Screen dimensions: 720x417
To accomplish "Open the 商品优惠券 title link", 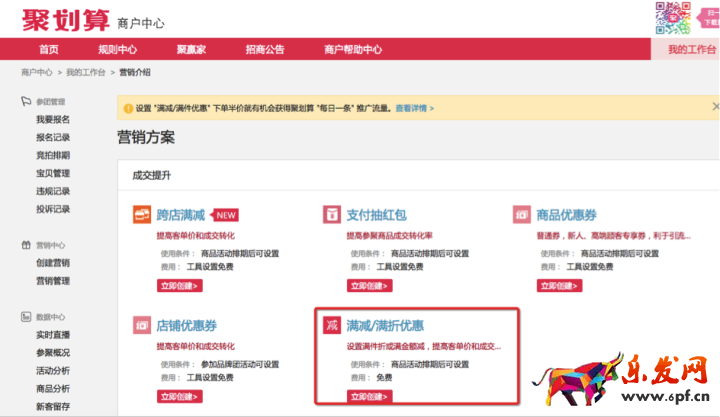I will (x=567, y=215).
